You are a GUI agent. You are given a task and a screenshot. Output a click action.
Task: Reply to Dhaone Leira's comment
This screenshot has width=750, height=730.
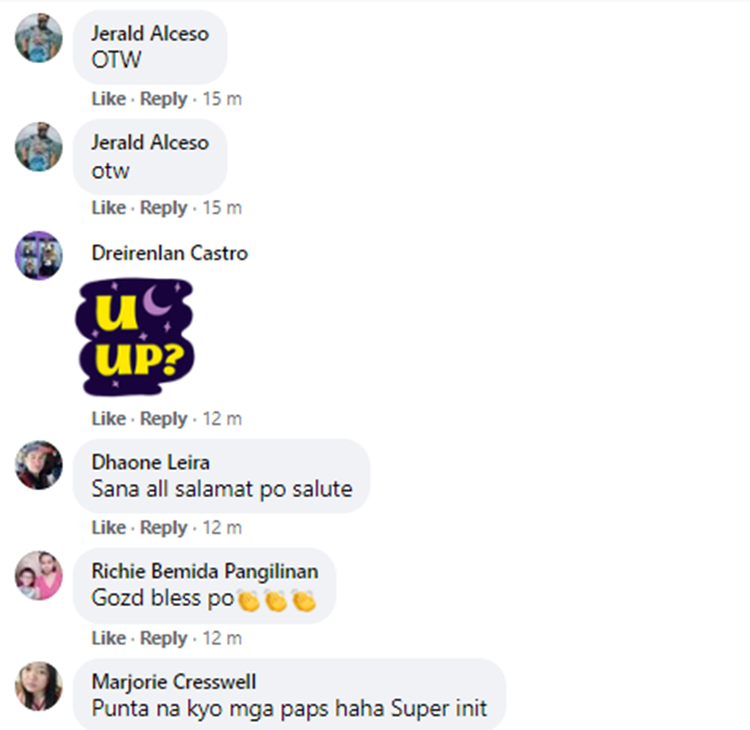coord(163,528)
